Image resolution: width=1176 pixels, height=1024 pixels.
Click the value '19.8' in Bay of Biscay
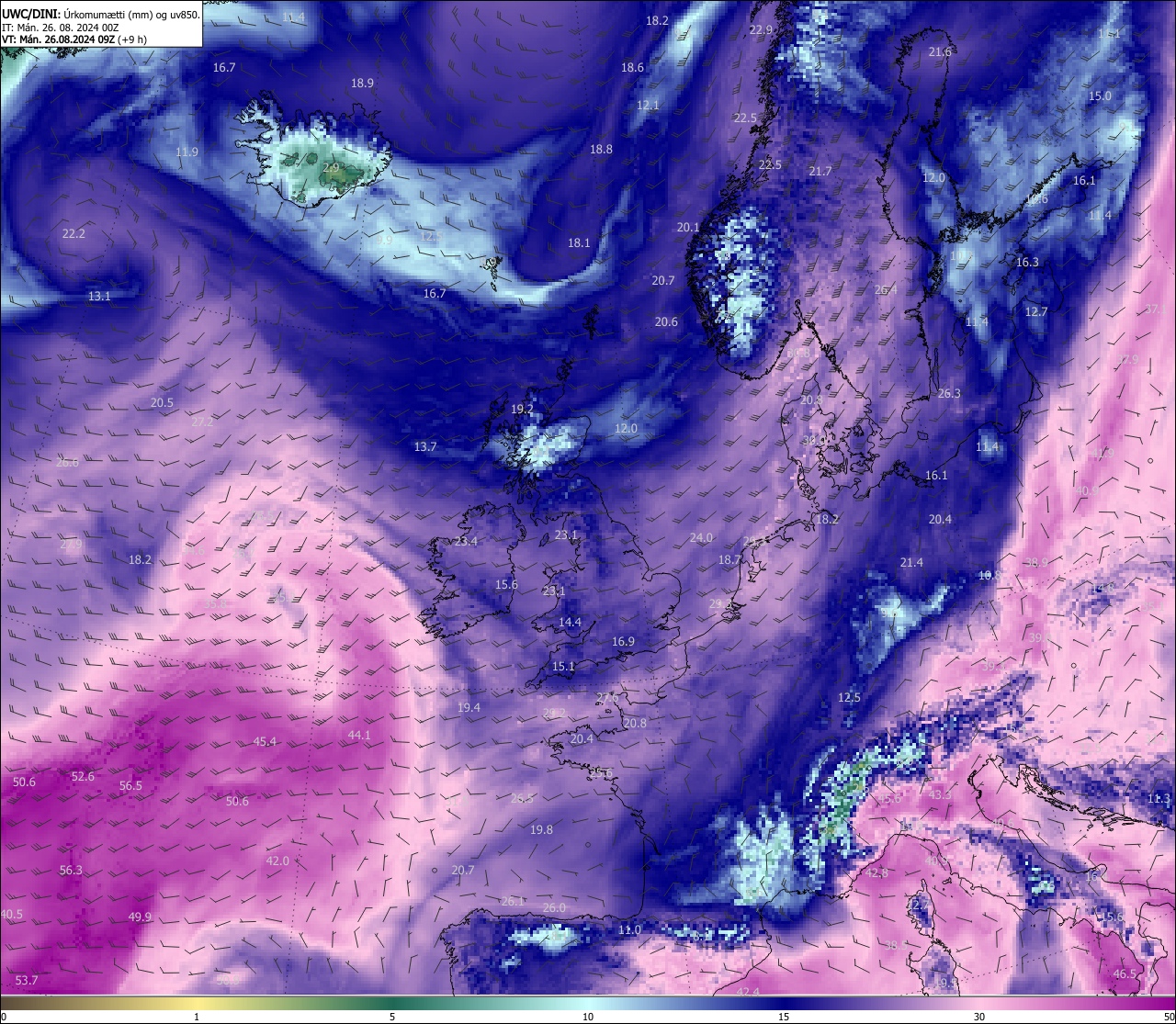click(541, 829)
